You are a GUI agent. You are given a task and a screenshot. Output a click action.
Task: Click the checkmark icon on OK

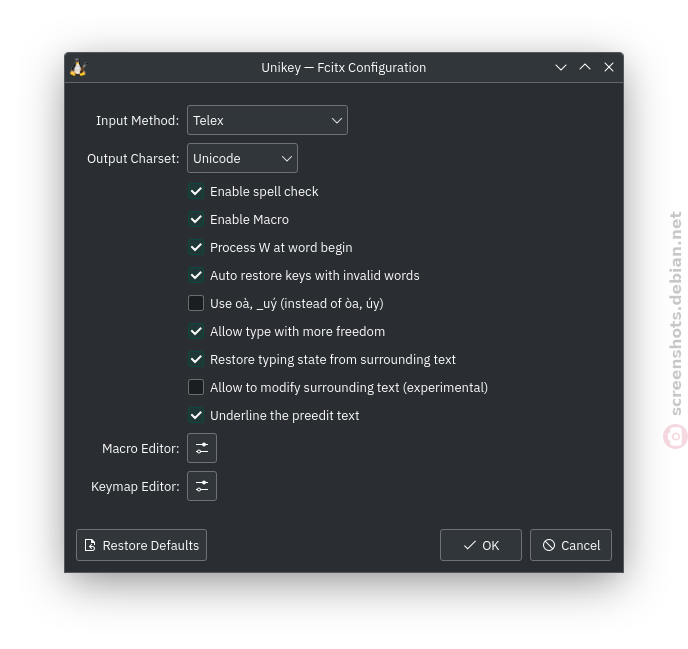(x=469, y=545)
